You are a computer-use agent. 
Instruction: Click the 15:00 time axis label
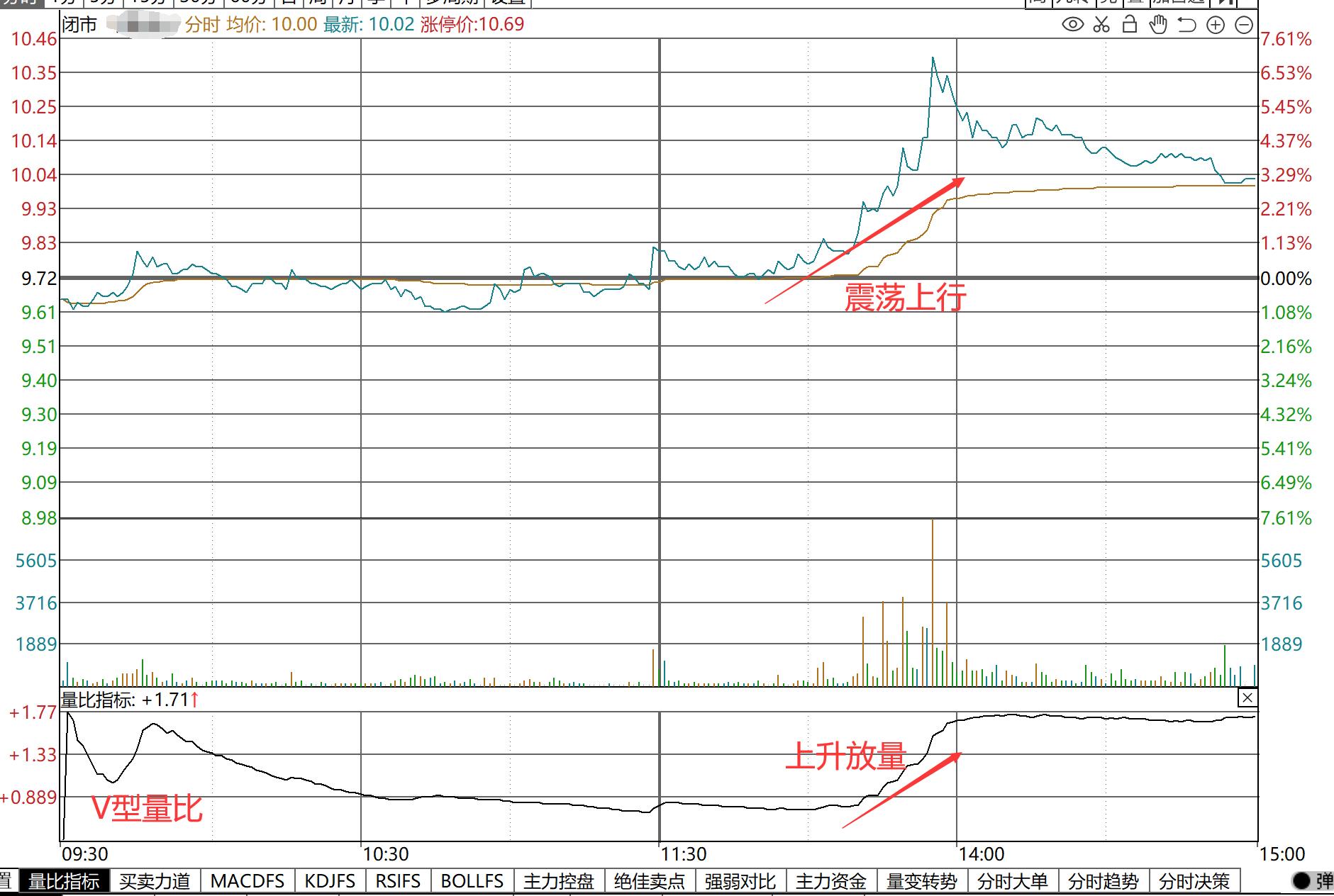[1282, 854]
